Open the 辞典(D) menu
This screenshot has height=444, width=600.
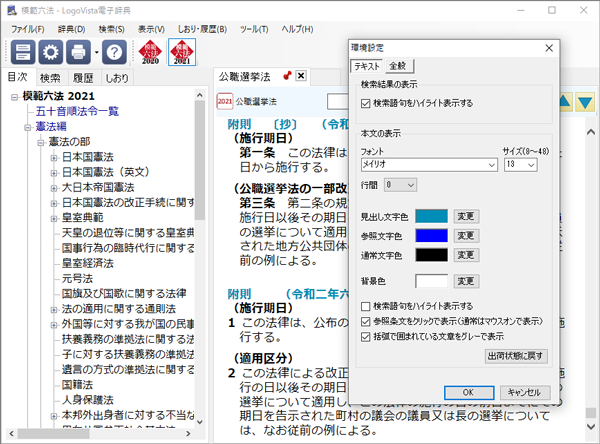(x=72, y=29)
